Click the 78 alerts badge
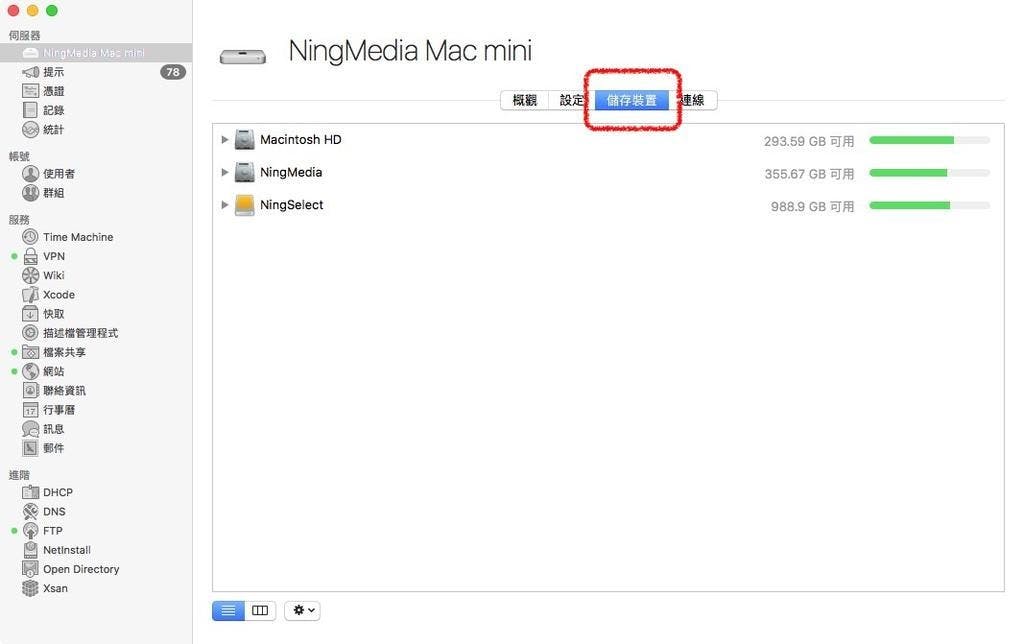 coord(172,72)
